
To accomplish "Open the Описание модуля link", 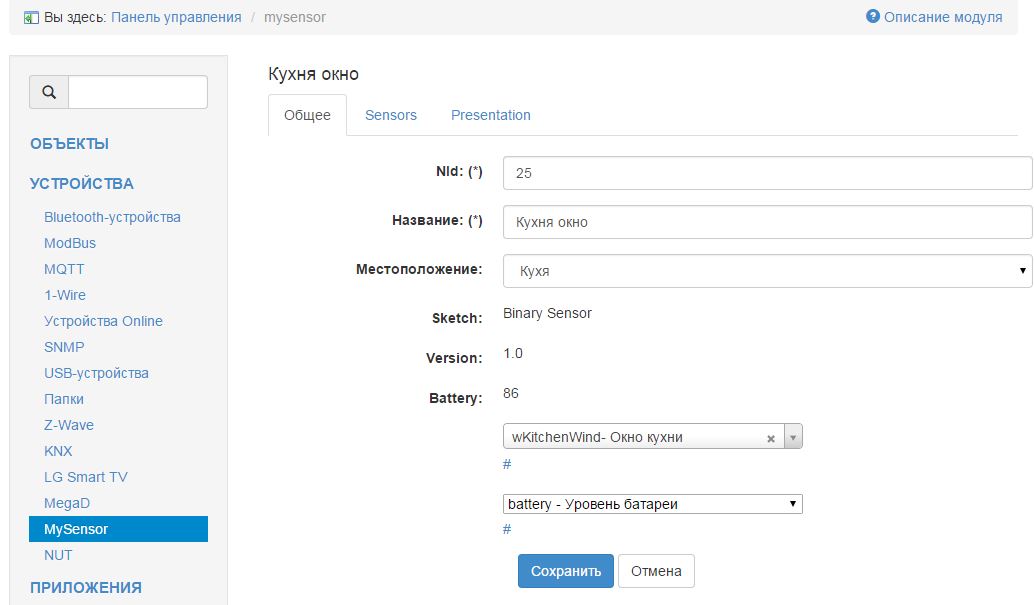I will tap(942, 17).
